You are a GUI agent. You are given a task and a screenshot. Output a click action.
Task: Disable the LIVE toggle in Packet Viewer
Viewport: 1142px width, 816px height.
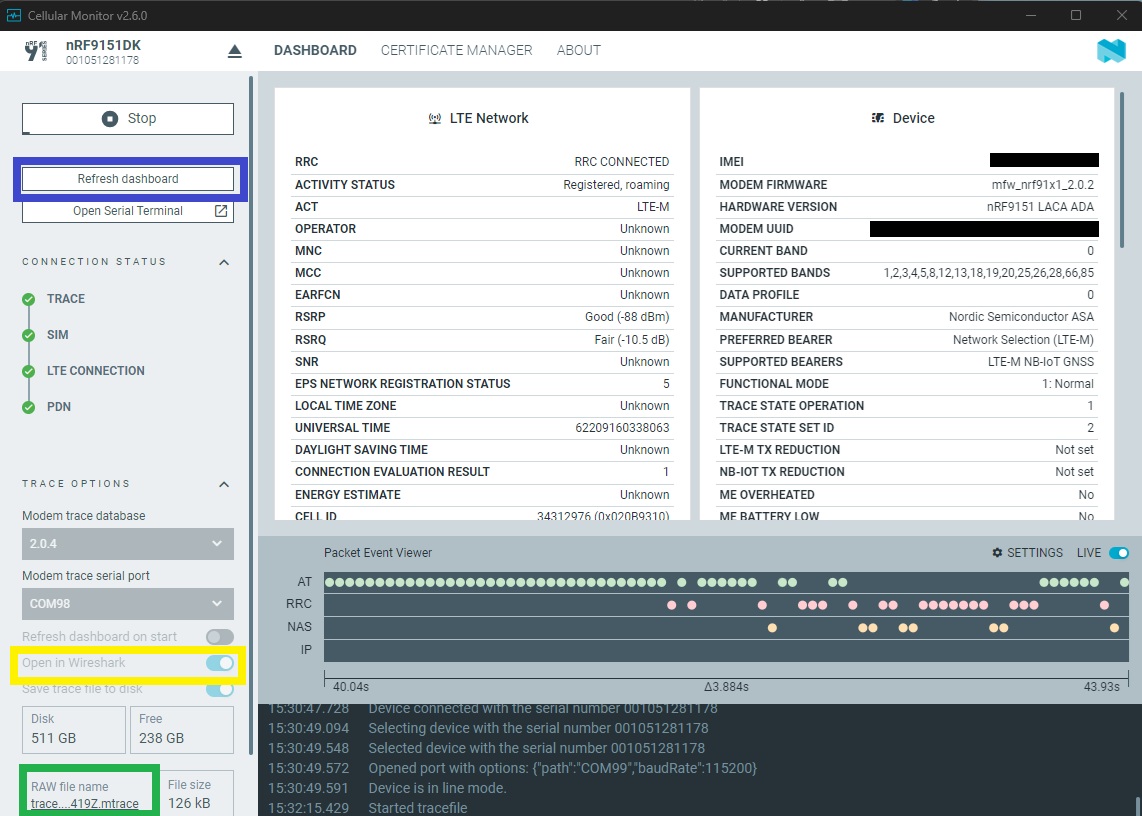(1119, 553)
